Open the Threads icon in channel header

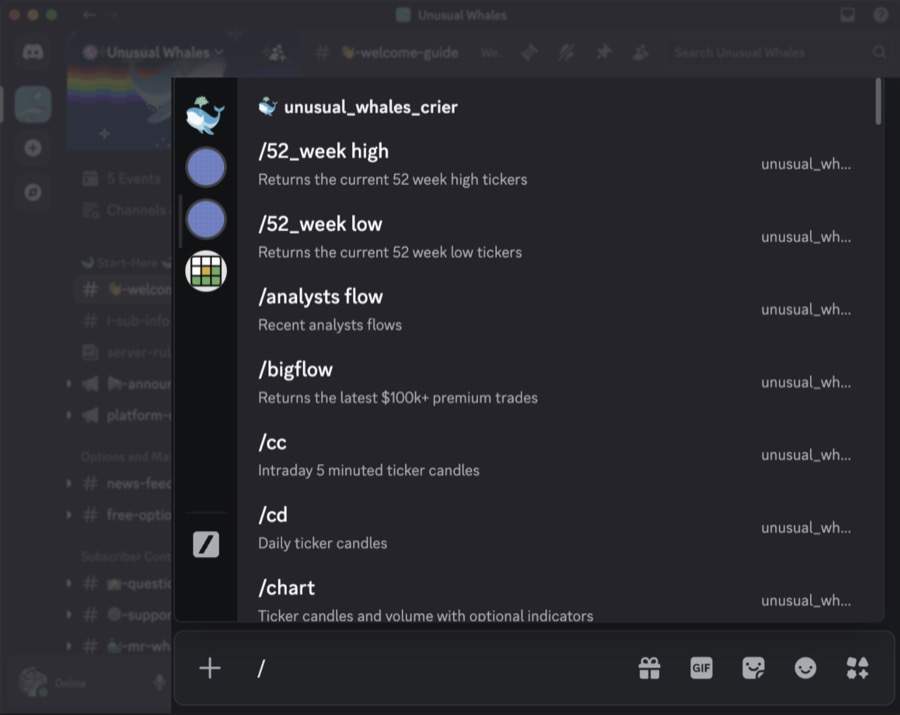(x=529, y=53)
